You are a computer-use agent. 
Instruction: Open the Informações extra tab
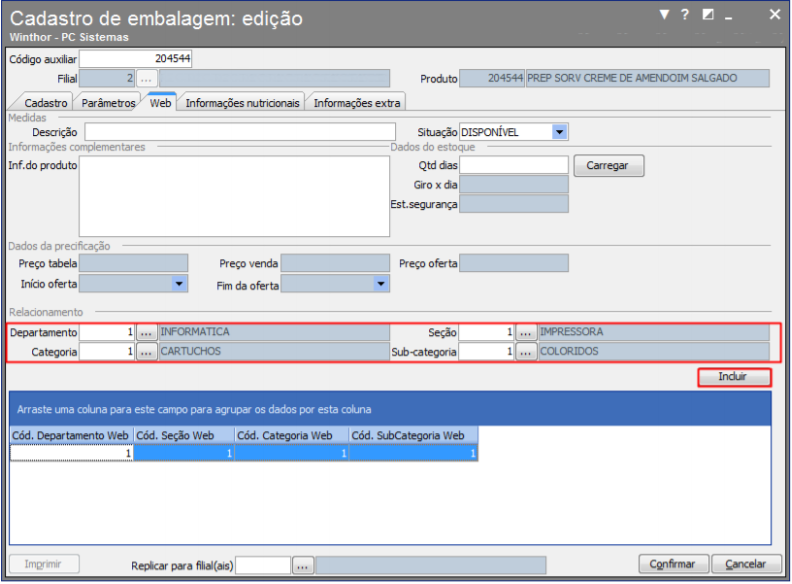pos(357,103)
